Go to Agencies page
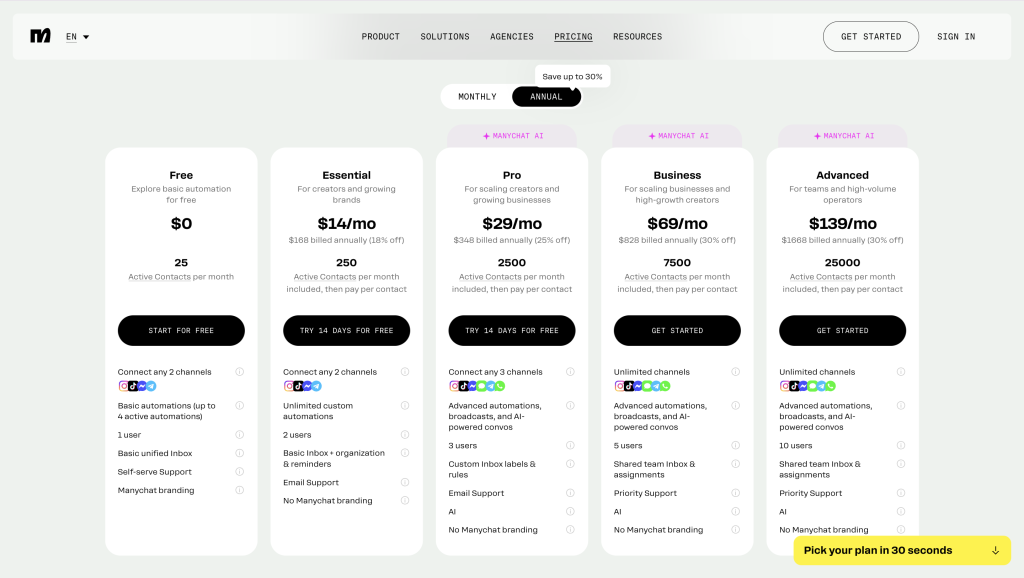This screenshot has width=1024, height=578. (511, 37)
